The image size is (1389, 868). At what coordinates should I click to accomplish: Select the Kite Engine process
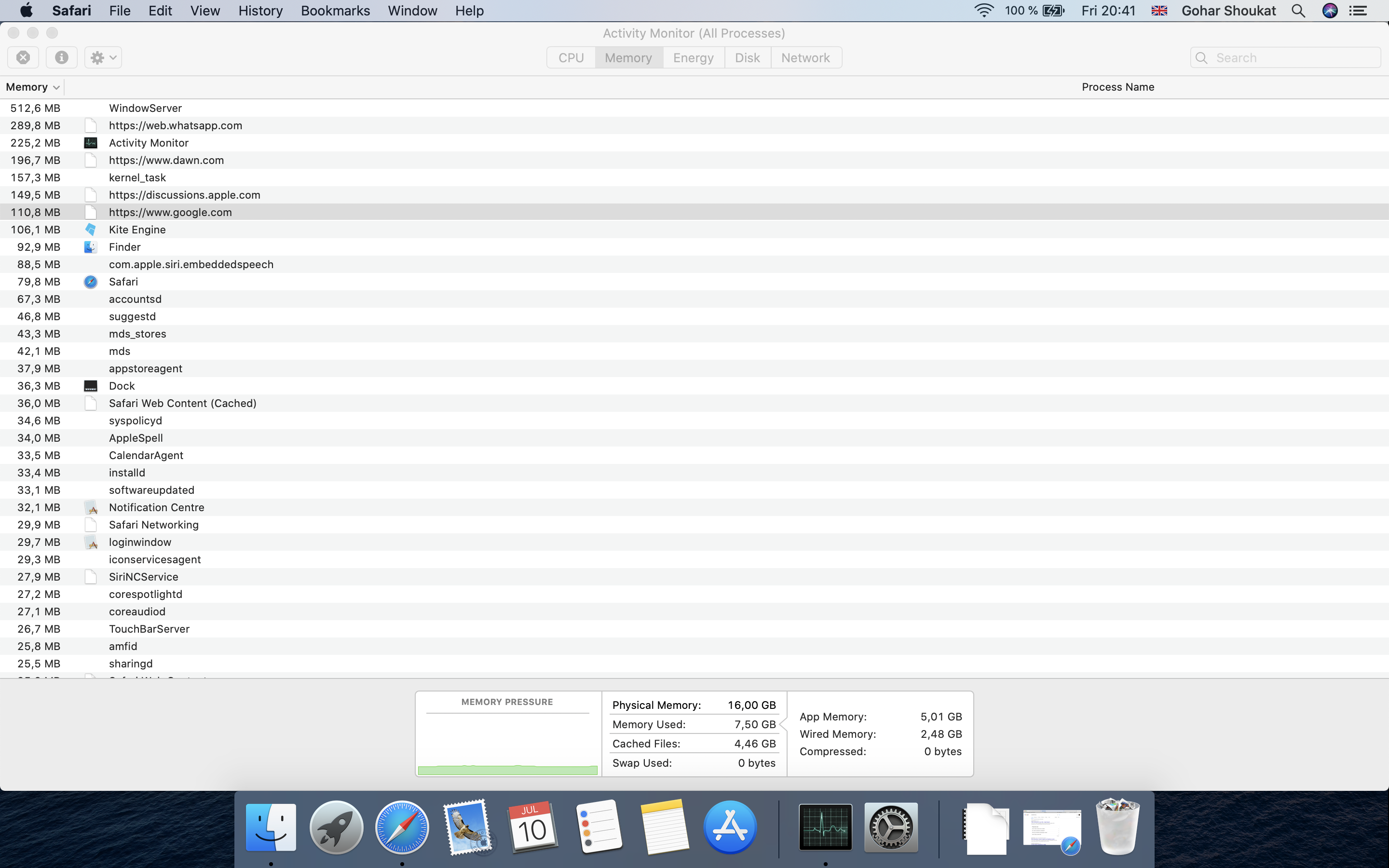pyautogui.click(x=137, y=230)
